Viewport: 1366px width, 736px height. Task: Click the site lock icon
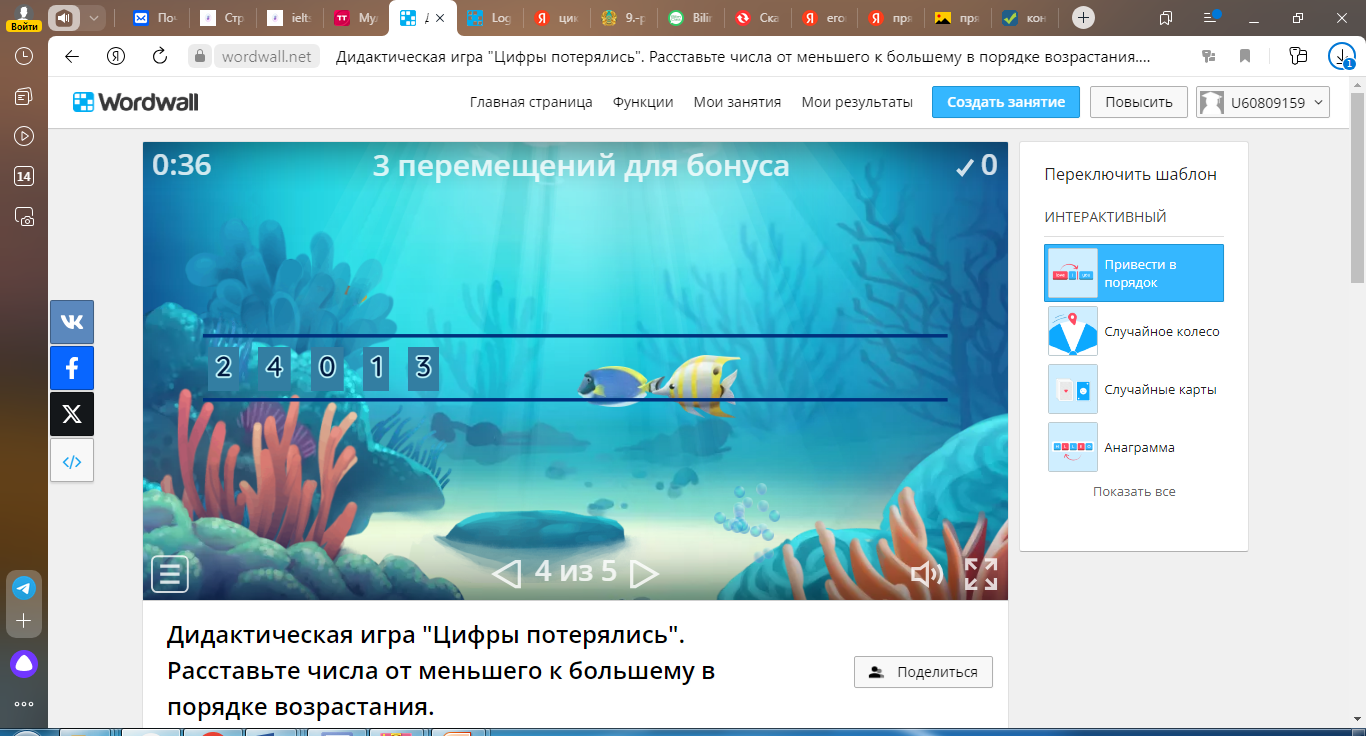pyautogui.click(x=199, y=57)
